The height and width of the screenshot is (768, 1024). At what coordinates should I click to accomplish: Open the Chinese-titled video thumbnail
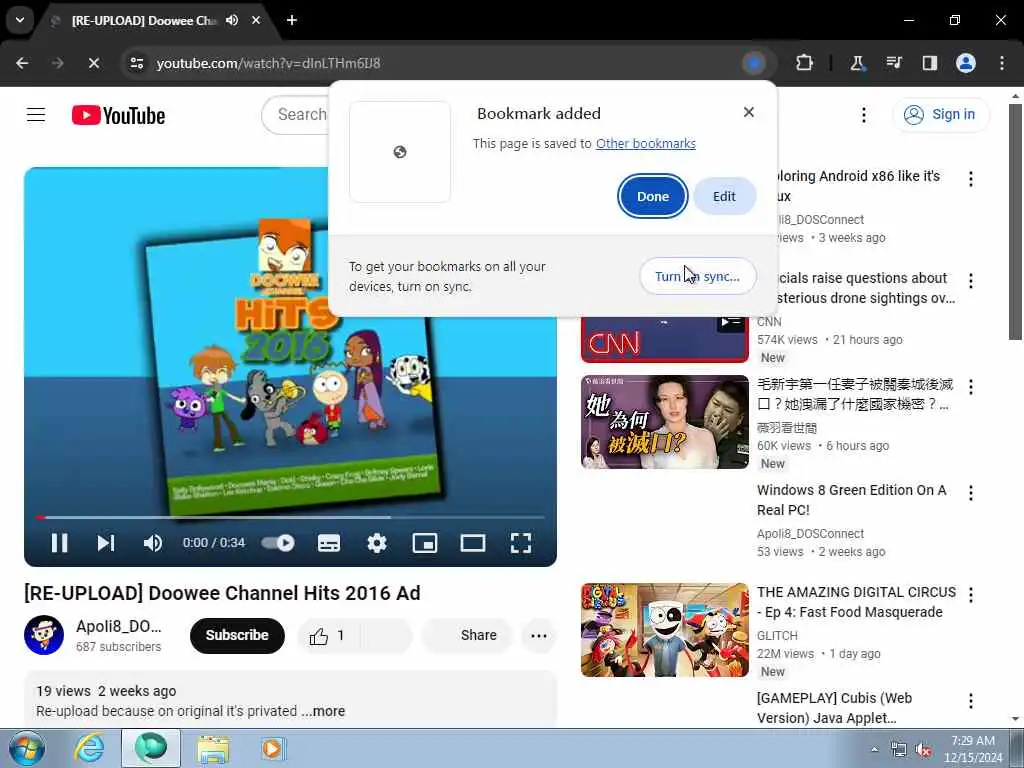pyautogui.click(x=664, y=422)
